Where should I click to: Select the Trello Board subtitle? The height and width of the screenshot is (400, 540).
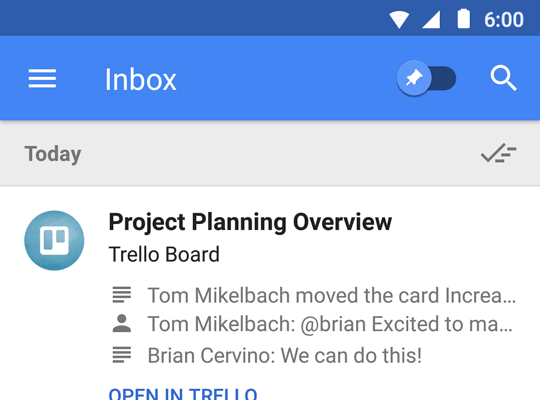coord(164,254)
